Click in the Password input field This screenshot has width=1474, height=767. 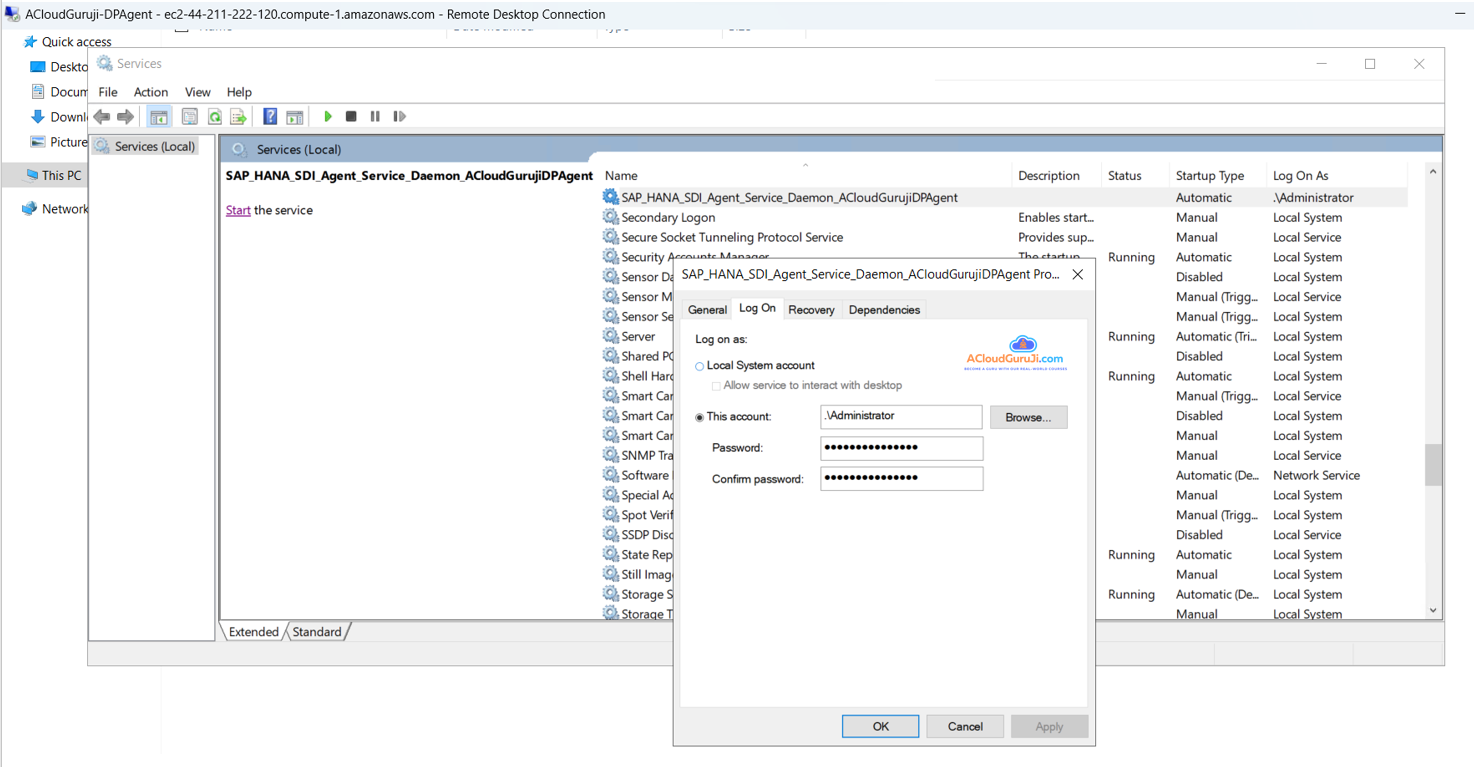pyautogui.click(x=901, y=448)
